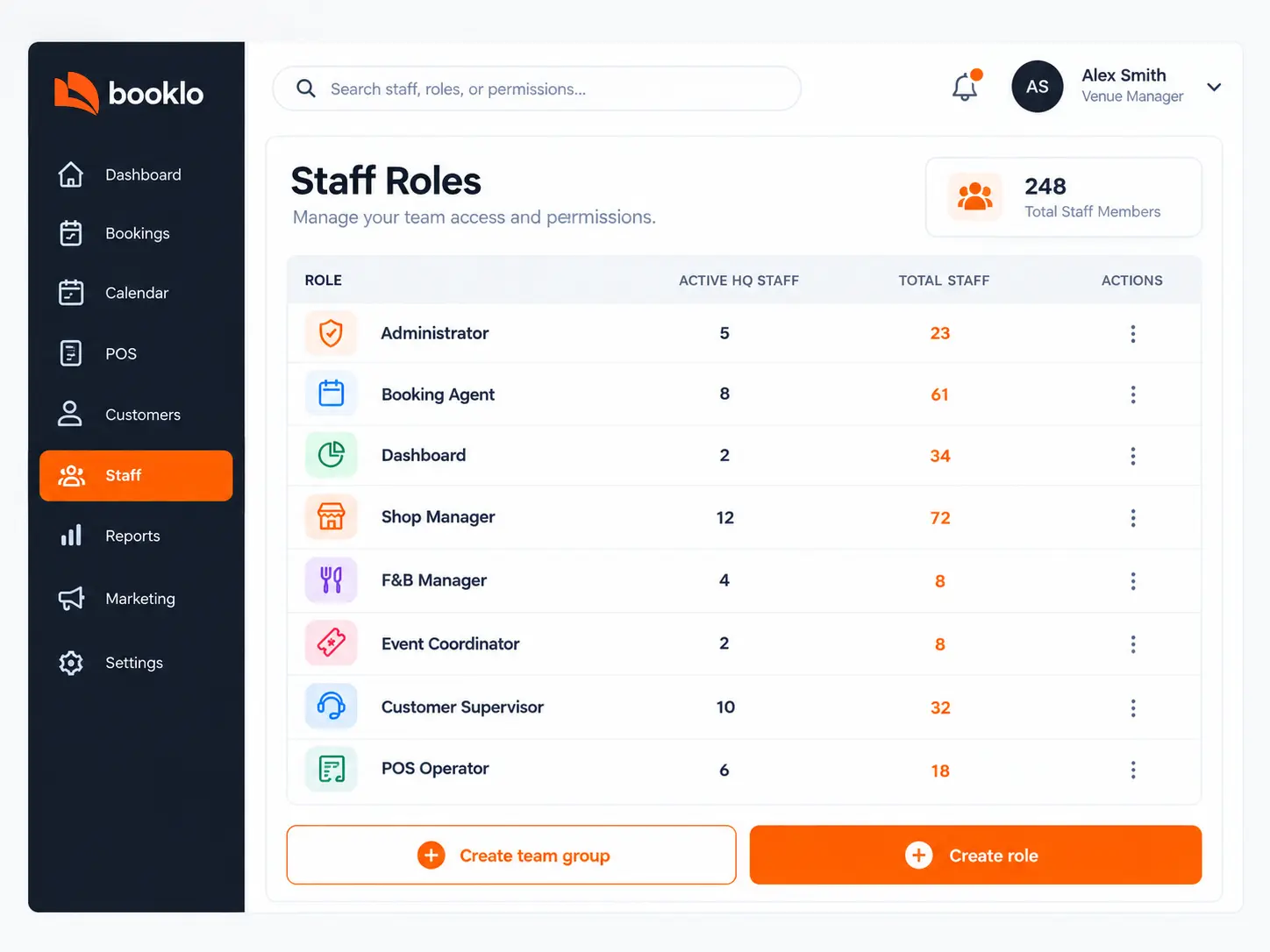The width and height of the screenshot is (1270, 952).
Task: Open actions menu for Event Coordinator row
Action: [1133, 644]
